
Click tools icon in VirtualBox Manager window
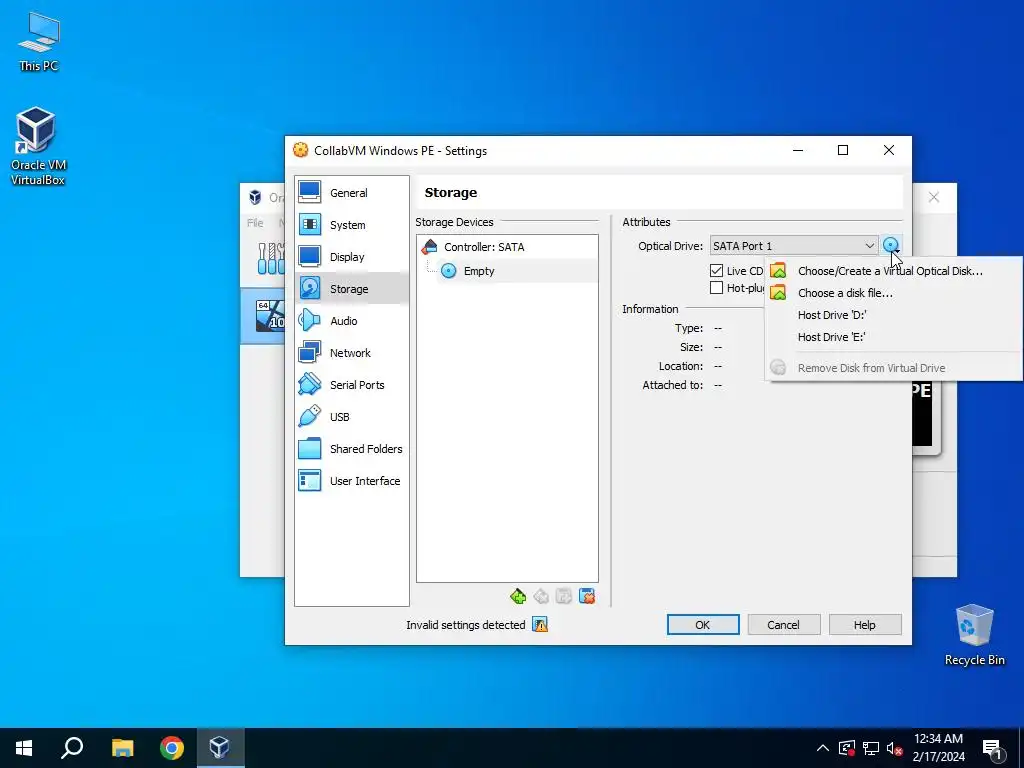pos(270,259)
